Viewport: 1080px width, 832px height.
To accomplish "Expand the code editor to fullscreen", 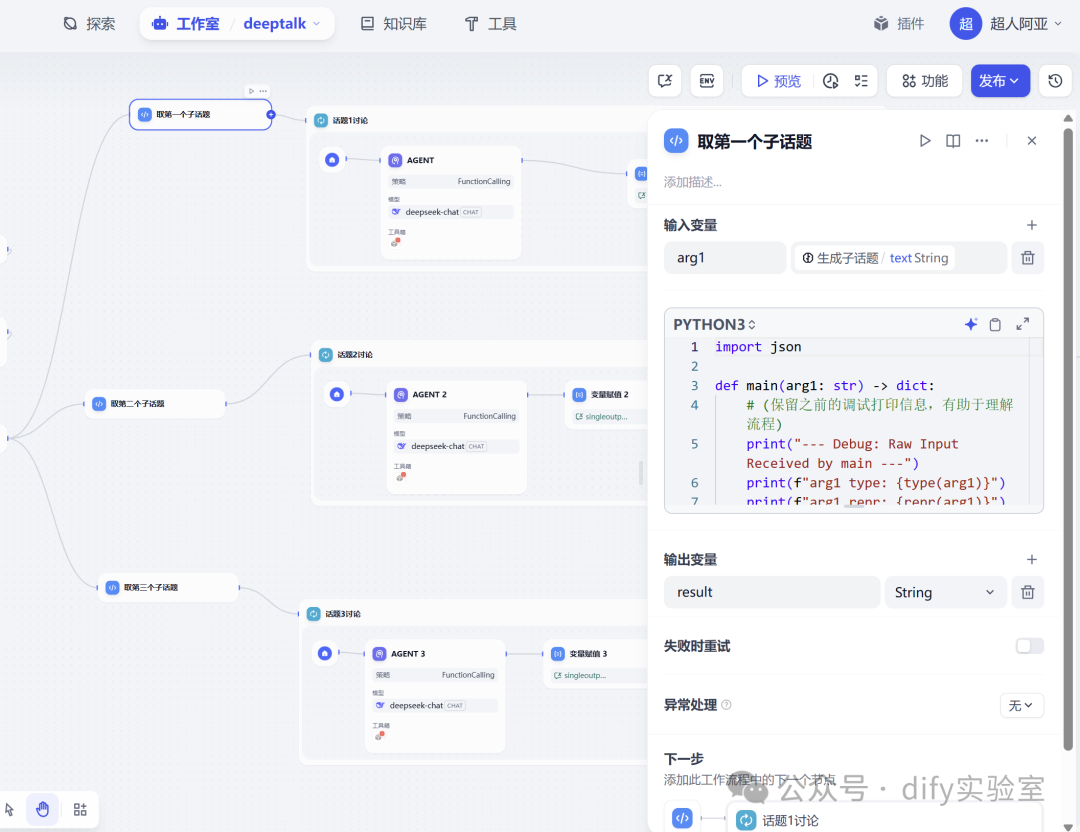I will 1023,324.
